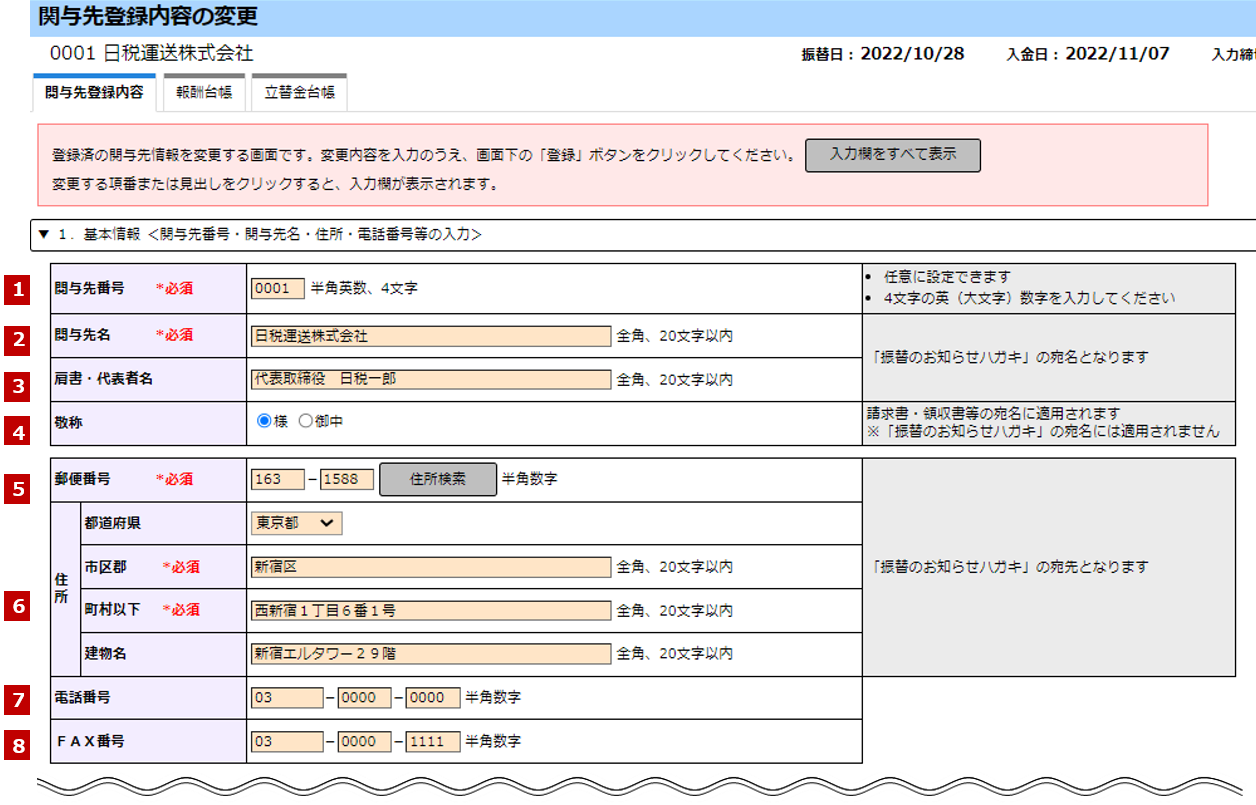The height and width of the screenshot is (805, 1256).
Task: Click the 関与先番号 field containing 0001
Action: tap(278, 289)
